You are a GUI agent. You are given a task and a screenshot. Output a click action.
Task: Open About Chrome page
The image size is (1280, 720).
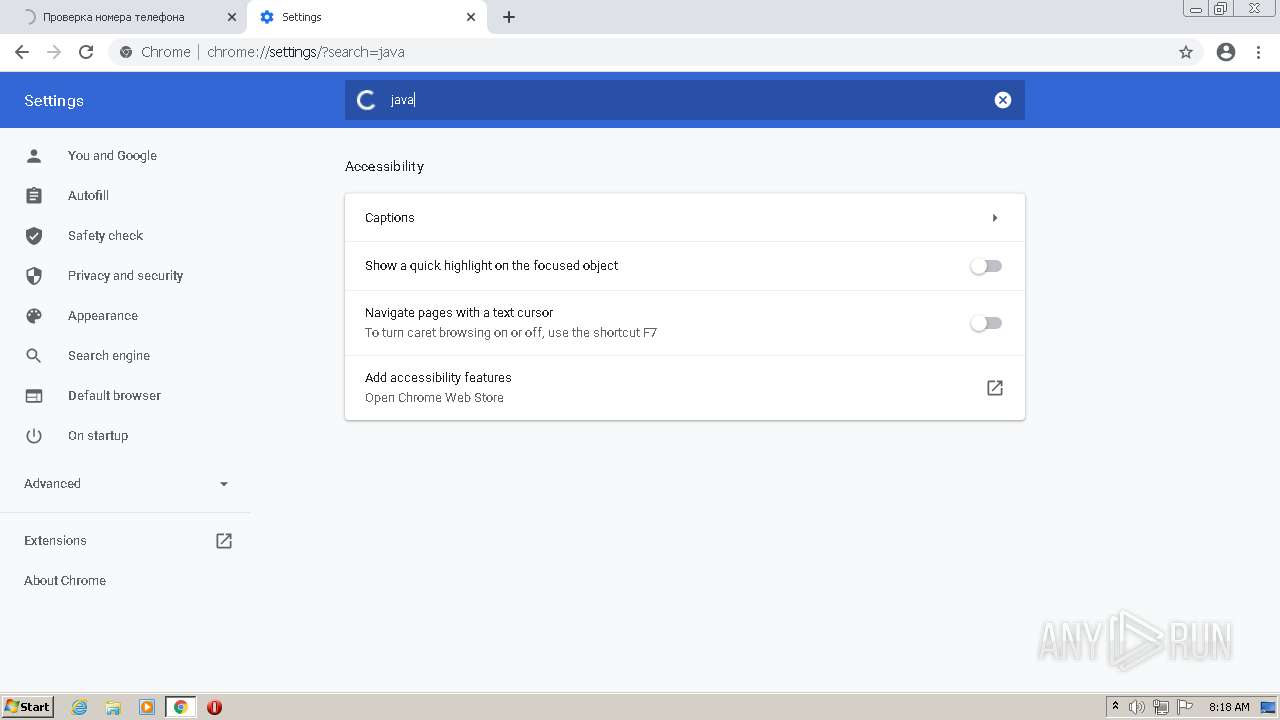65,581
